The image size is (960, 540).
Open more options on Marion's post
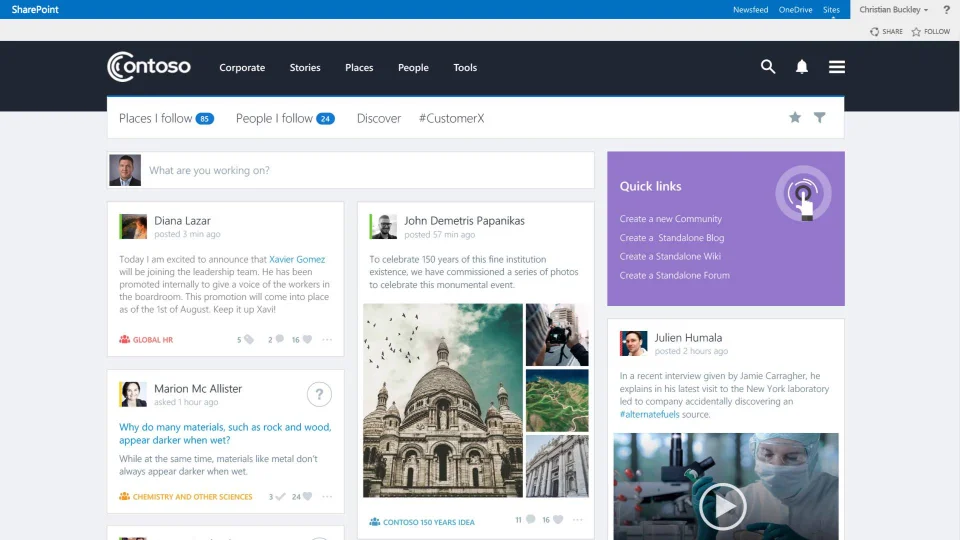(327, 497)
